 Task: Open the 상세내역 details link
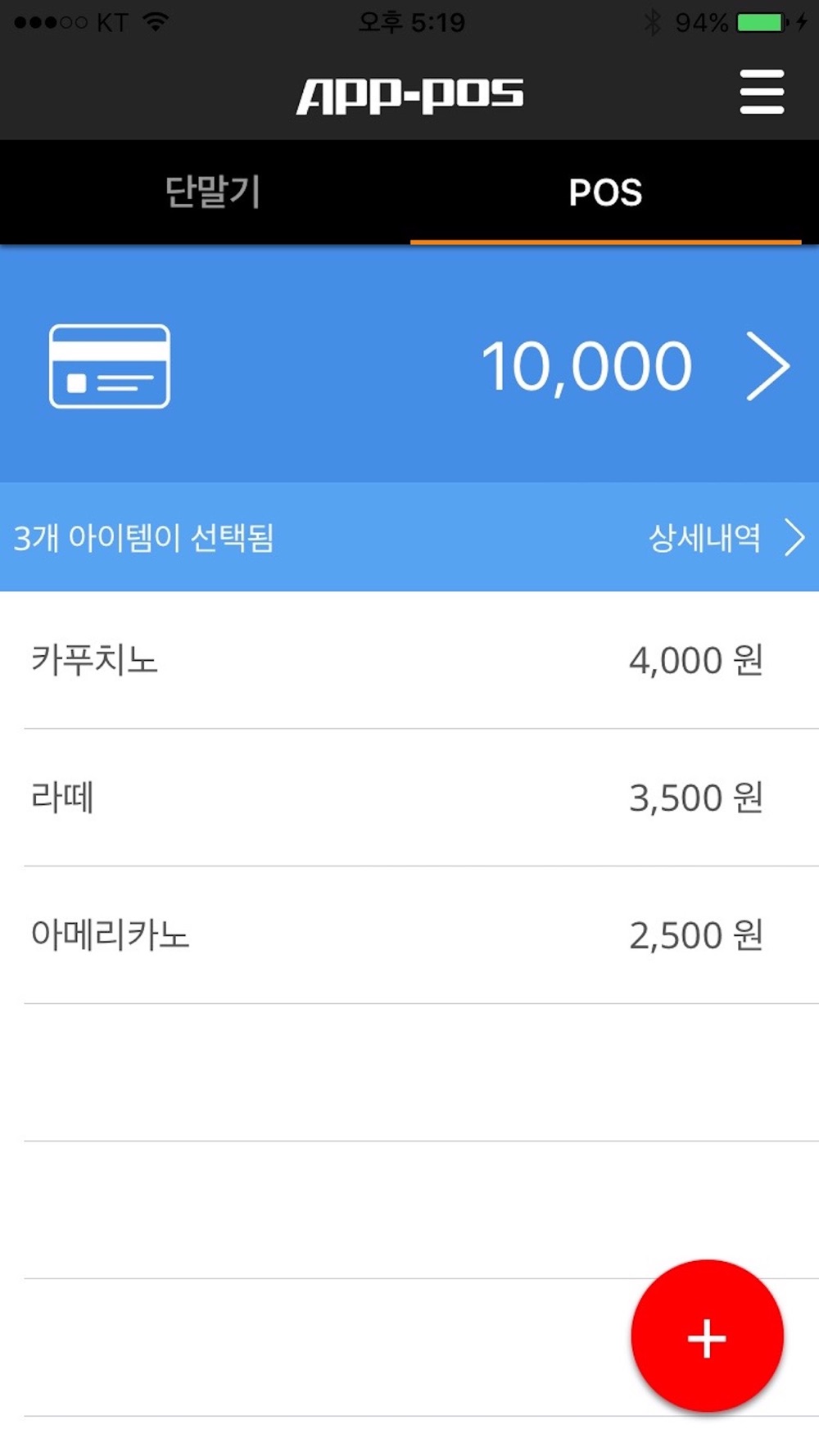pos(704,537)
